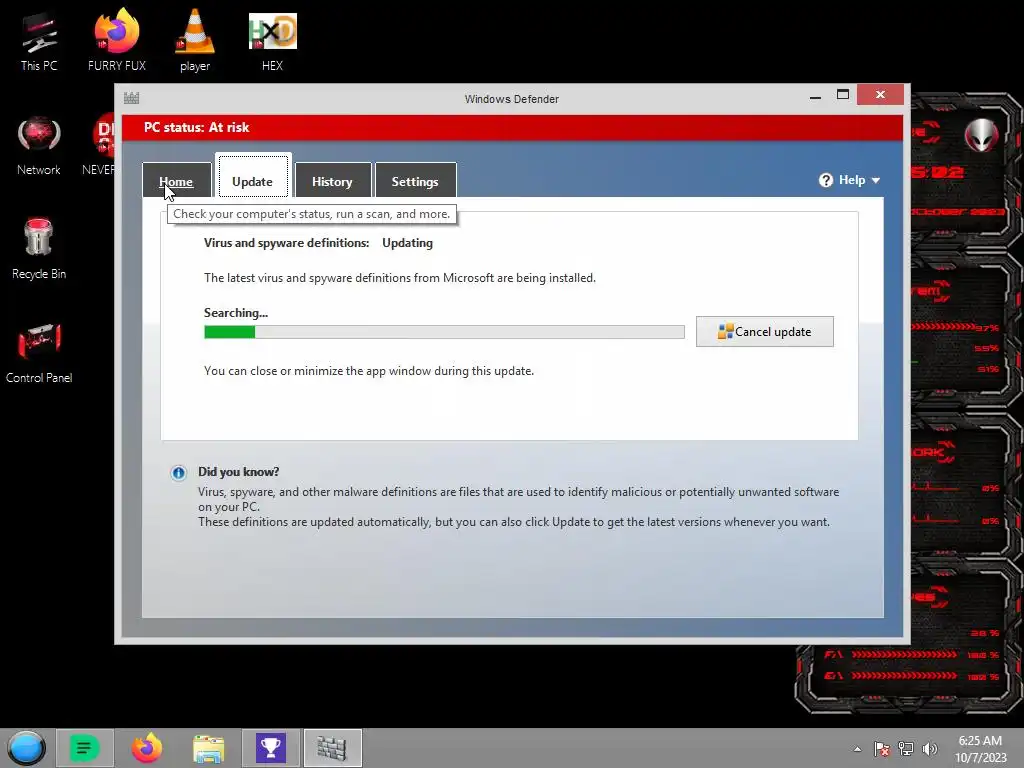Expand the Help dropdown arrow
This screenshot has height=768, width=1024.
876,180
